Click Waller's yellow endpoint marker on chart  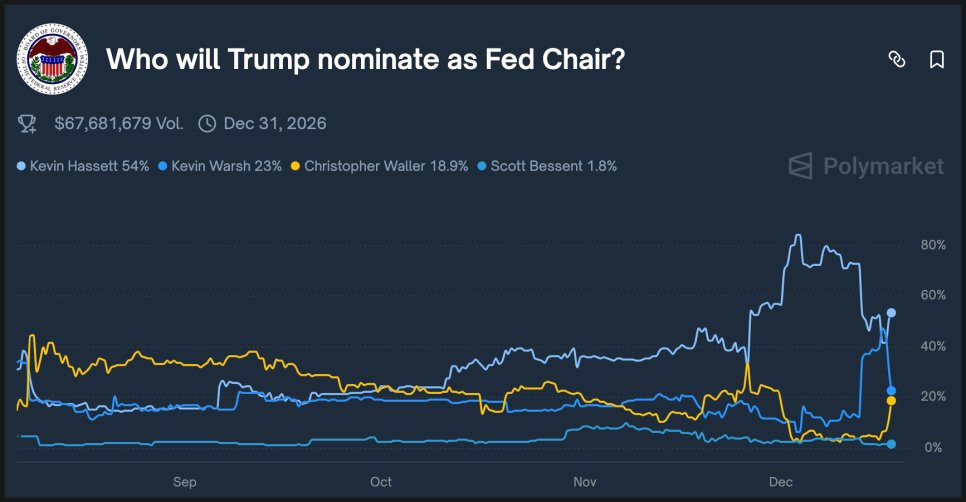pos(891,401)
